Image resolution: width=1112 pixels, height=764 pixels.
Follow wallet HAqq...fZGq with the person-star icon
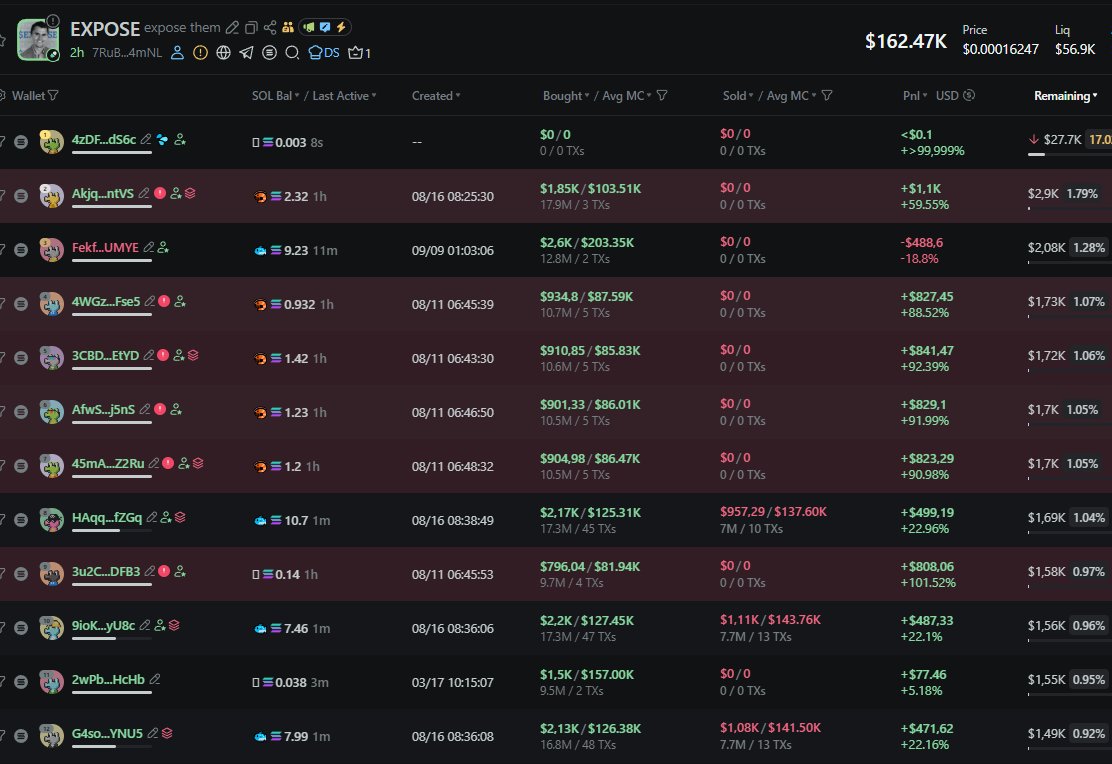click(166, 517)
